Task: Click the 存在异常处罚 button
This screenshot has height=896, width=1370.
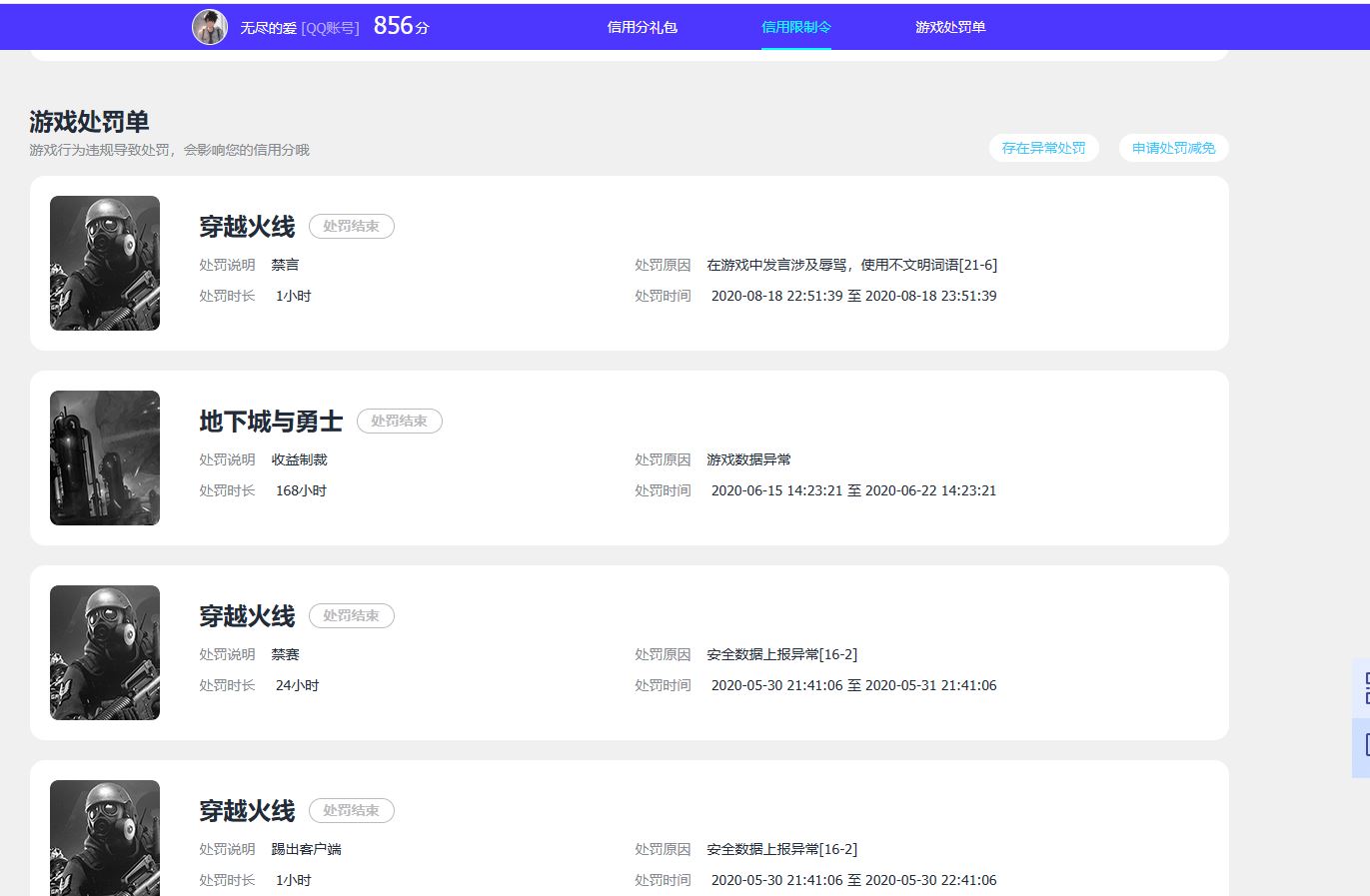Action: pyautogui.click(x=1044, y=148)
